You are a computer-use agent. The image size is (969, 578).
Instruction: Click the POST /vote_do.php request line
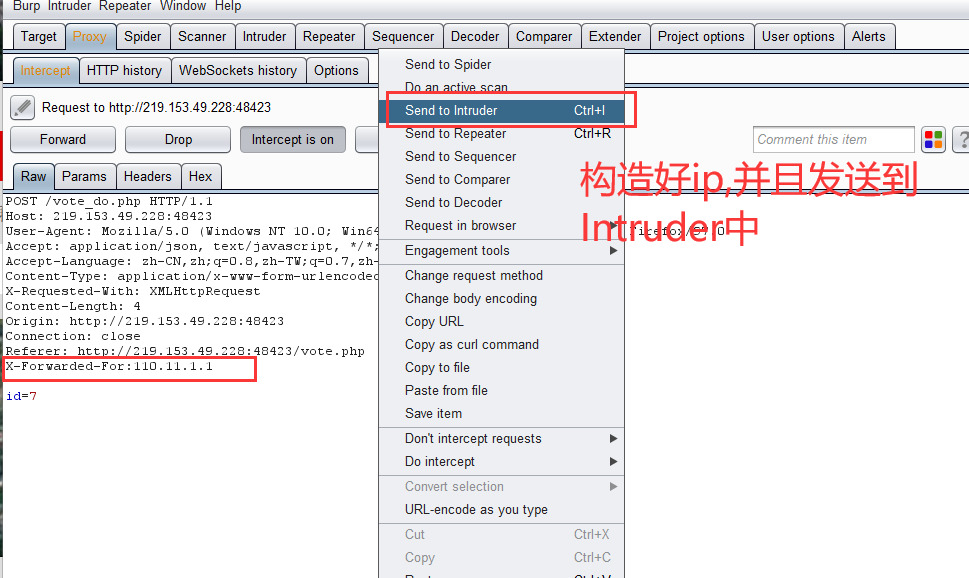coord(109,202)
